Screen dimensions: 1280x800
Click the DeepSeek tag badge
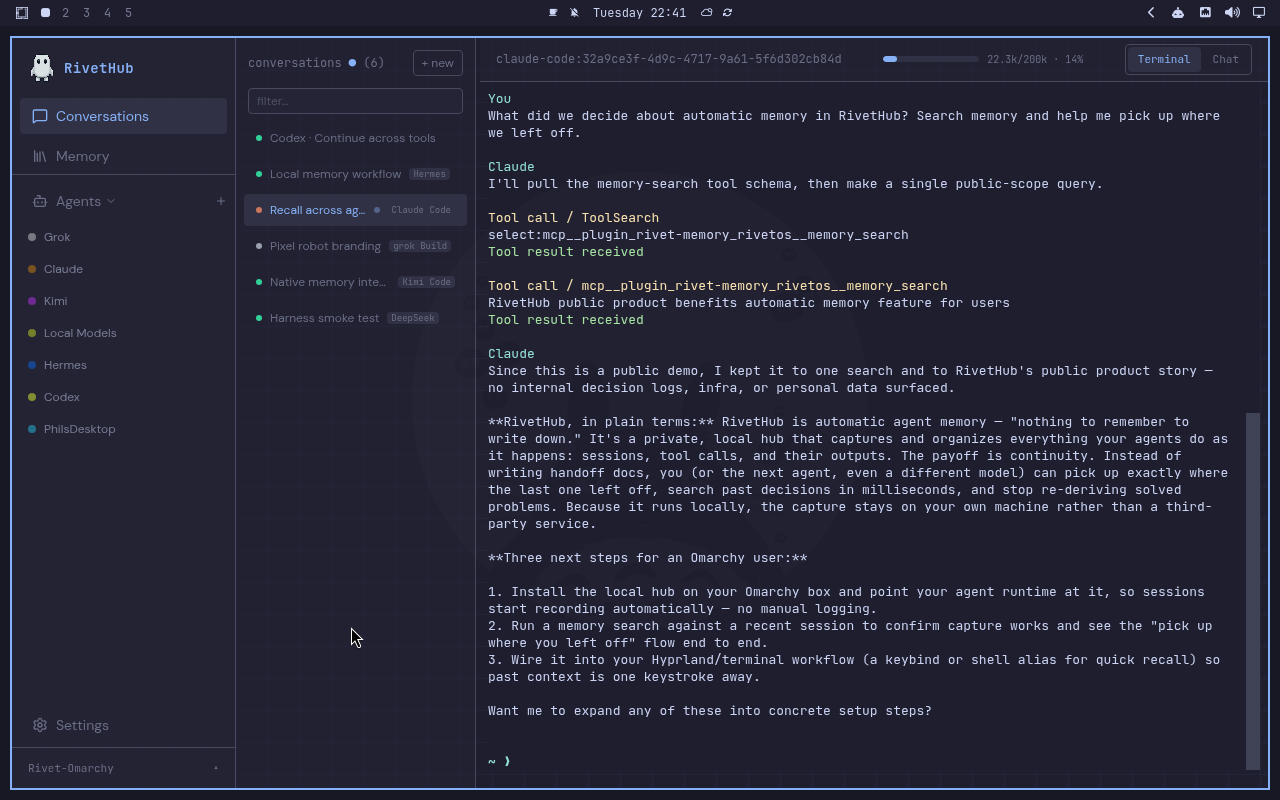[x=413, y=318]
